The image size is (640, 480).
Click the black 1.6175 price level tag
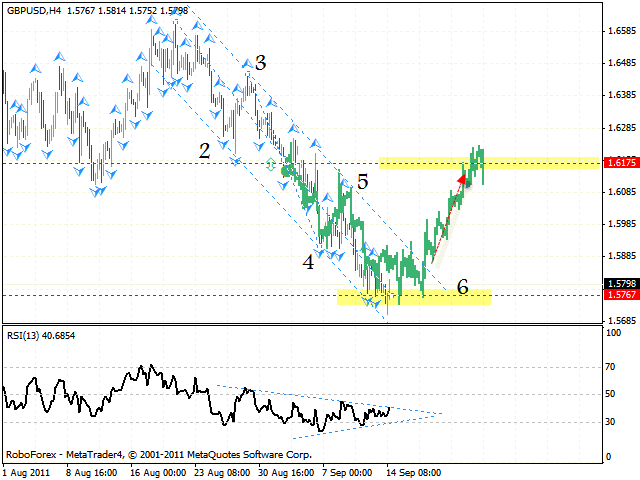(621, 162)
